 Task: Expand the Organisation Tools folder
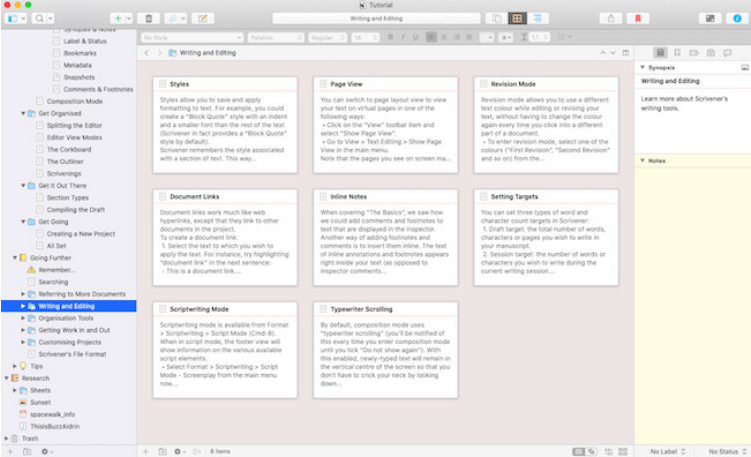[23, 318]
